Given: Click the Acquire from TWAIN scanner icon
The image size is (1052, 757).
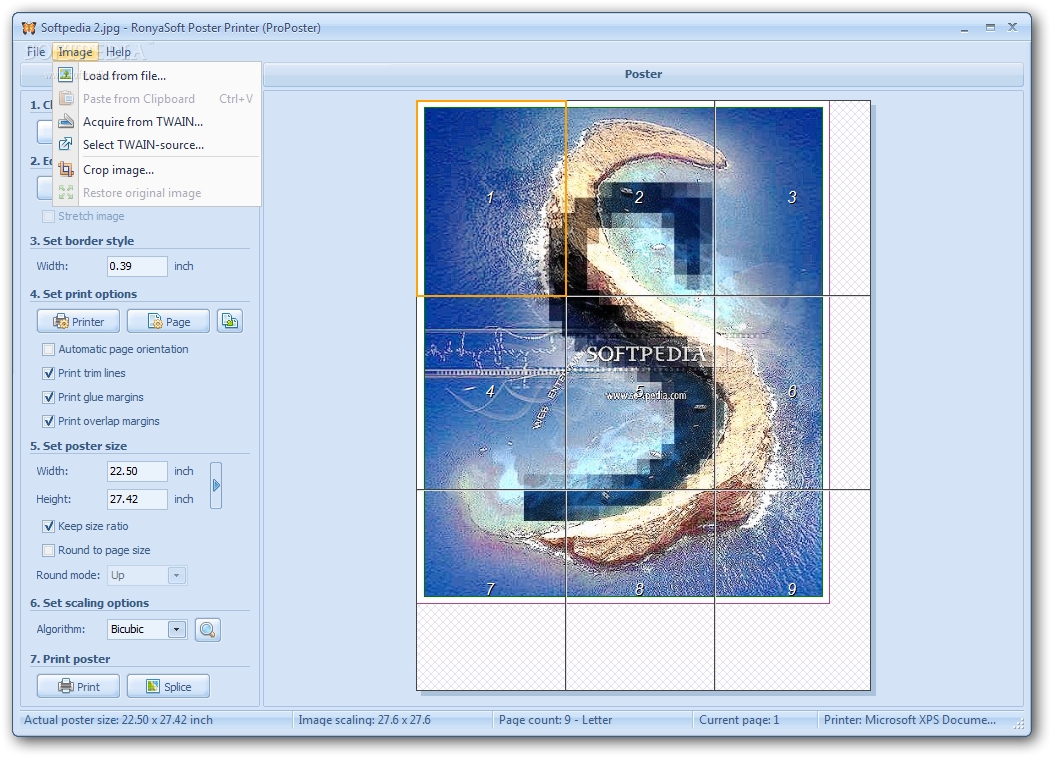Looking at the screenshot, I should [66, 121].
